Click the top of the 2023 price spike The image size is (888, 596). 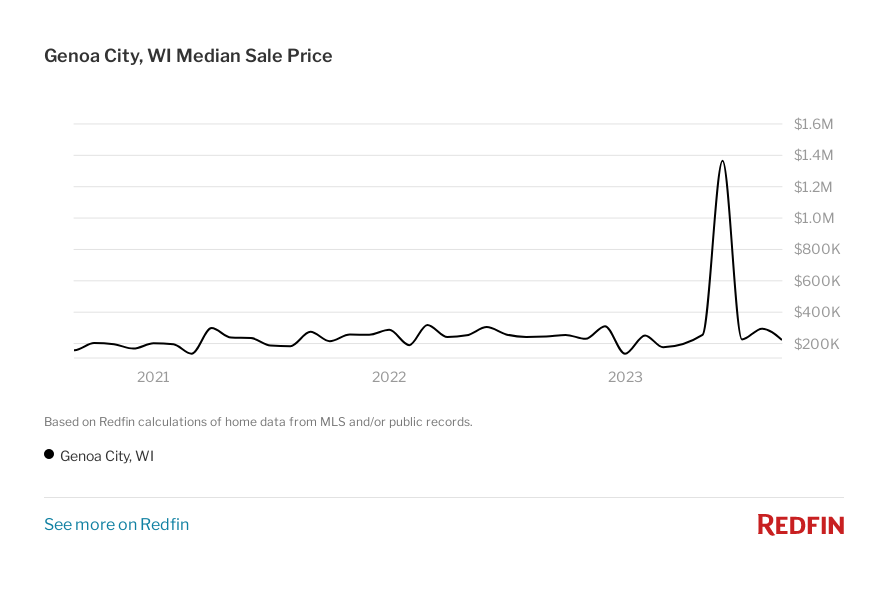tap(722, 161)
